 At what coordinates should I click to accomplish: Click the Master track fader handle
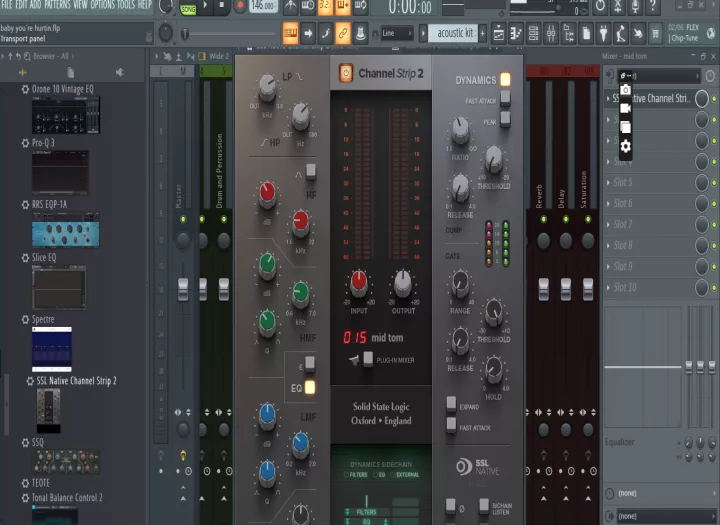(x=183, y=289)
